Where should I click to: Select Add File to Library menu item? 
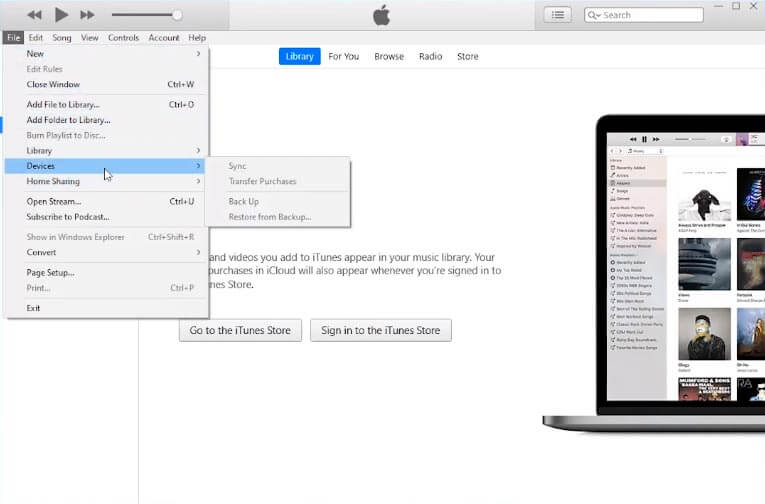click(x=63, y=105)
